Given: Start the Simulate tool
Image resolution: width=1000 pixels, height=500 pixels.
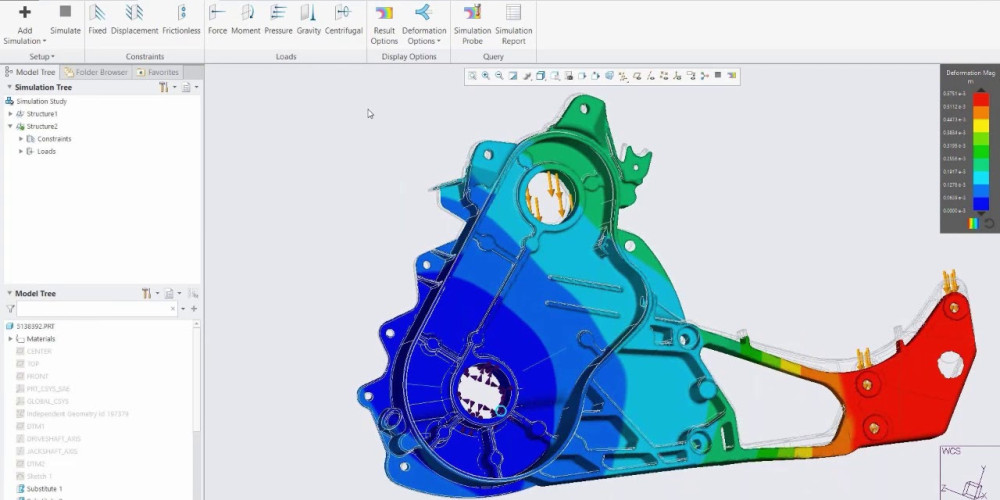Looking at the screenshot, I should (65, 20).
